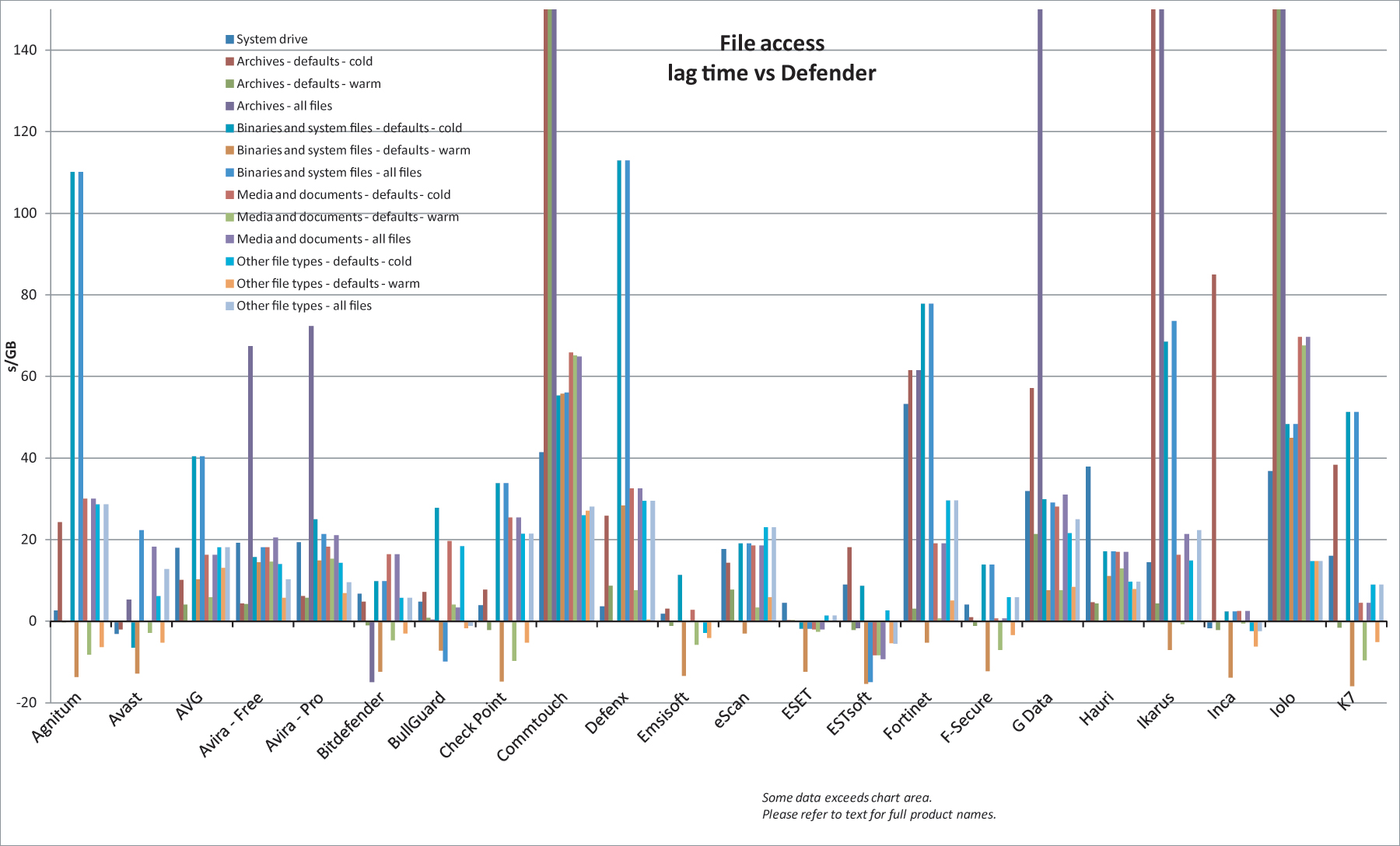Viewport: 1400px width, 846px height.
Task: Click Avira - Pro's tall purple Archives - all files bar
Action: pyautogui.click(x=311, y=473)
